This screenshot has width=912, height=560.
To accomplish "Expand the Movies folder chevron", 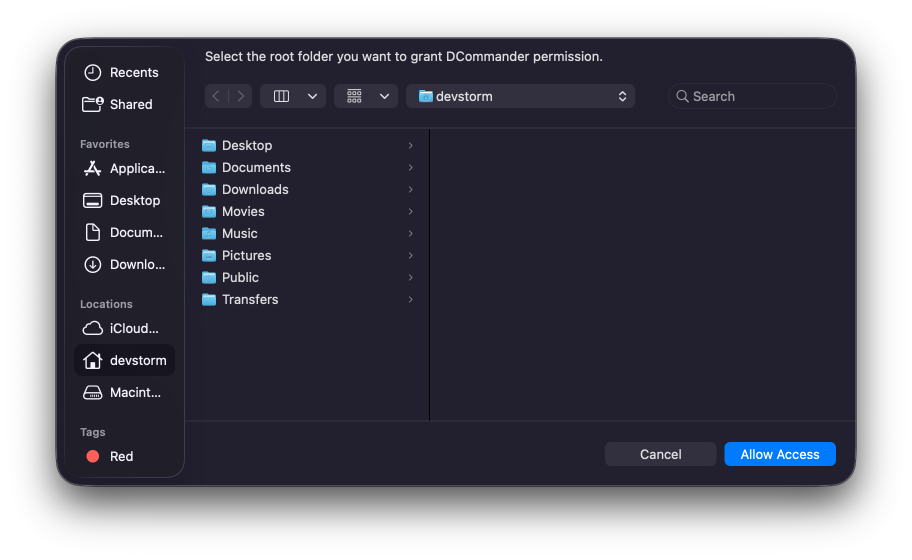I will (x=411, y=212).
